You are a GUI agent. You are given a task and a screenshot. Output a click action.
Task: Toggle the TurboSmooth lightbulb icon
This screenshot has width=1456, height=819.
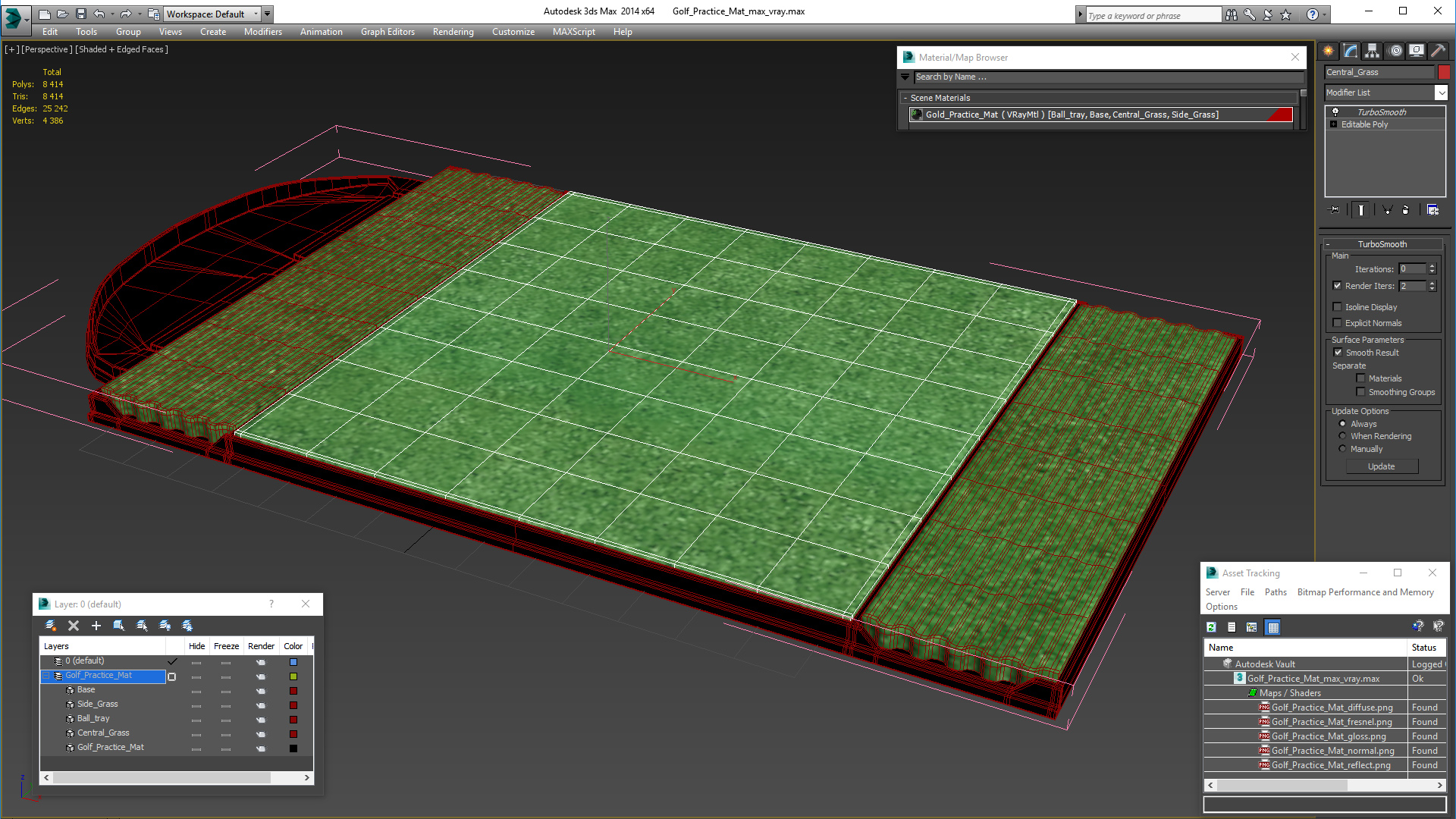coord(1335,112)
